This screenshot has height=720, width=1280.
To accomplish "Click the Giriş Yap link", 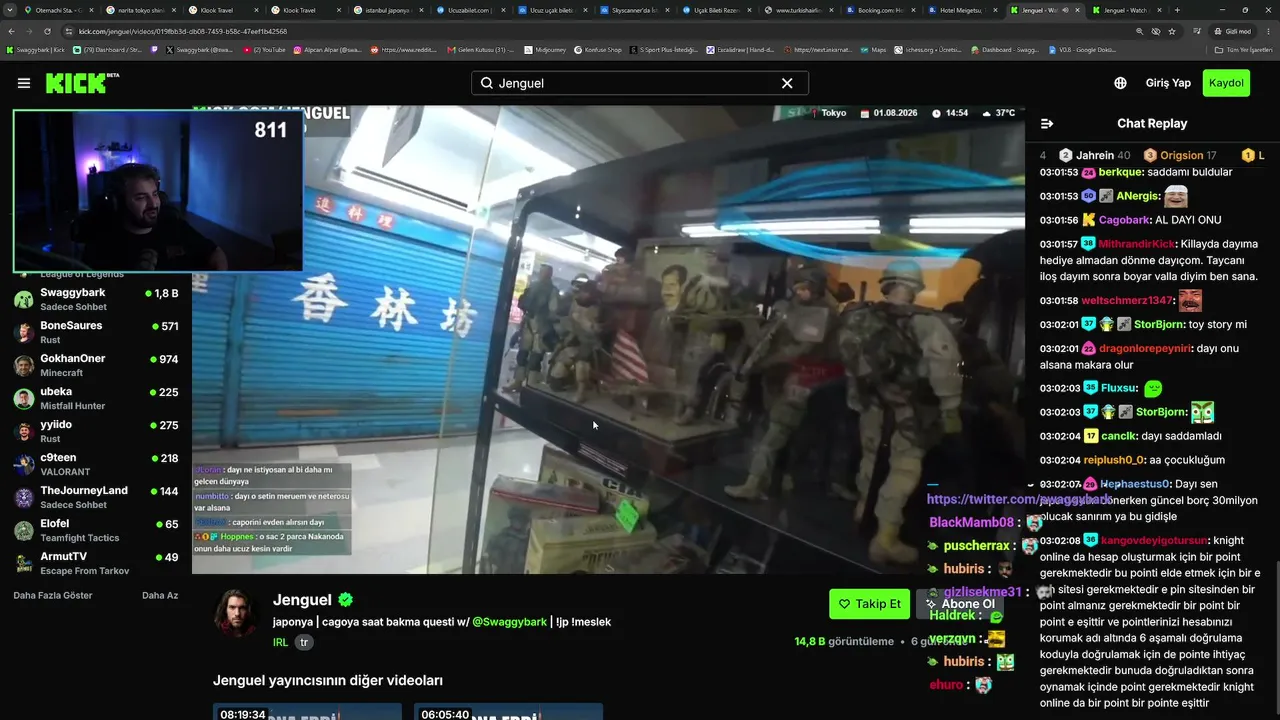I will [x=1168, y=83].
